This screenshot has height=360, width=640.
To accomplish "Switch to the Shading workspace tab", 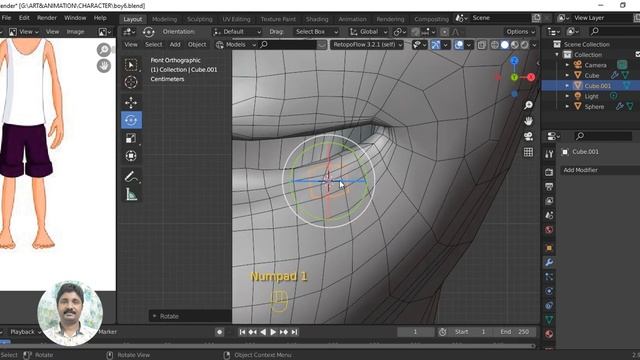I will point(317,19).
